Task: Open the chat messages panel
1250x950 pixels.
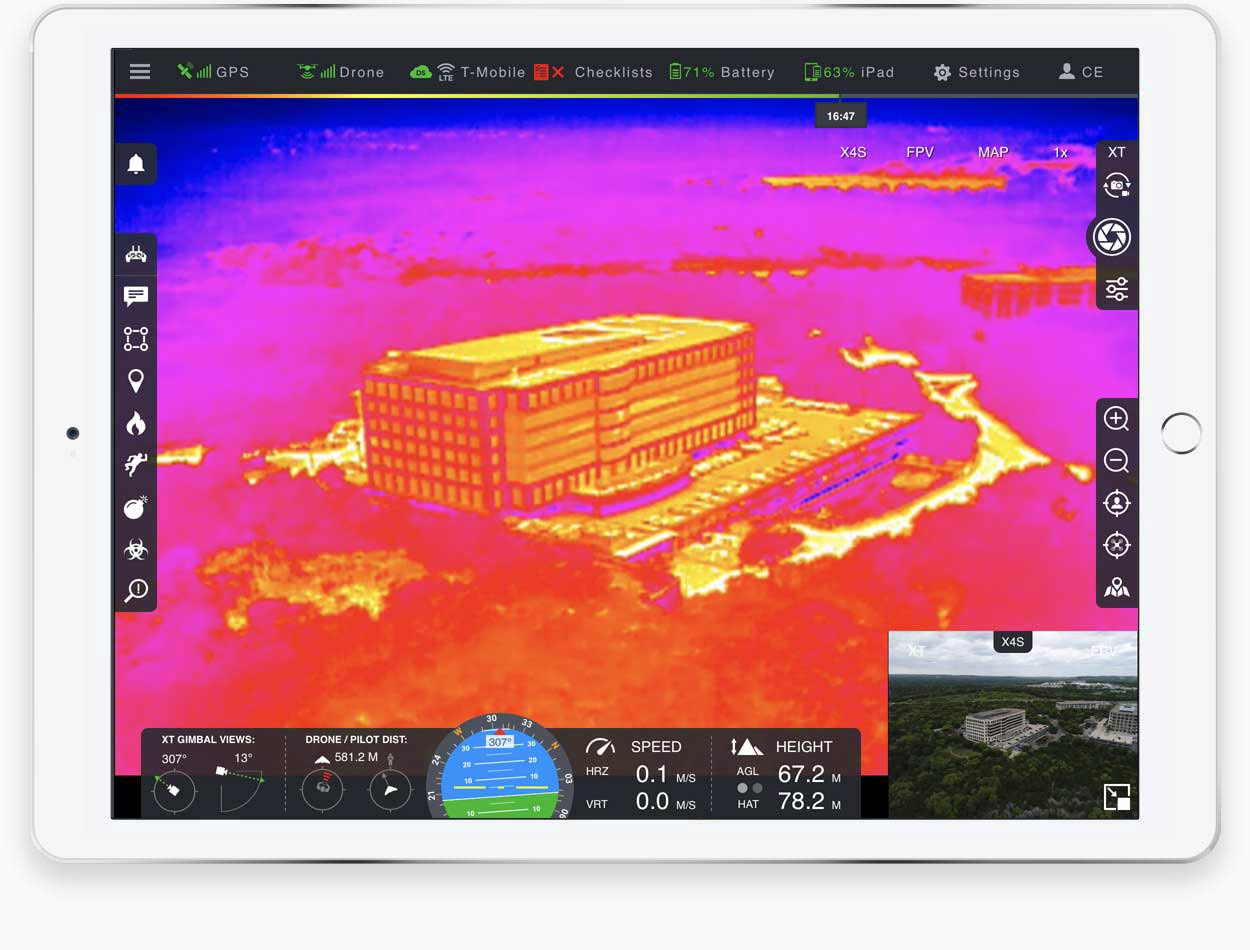Action: [136, 295]
